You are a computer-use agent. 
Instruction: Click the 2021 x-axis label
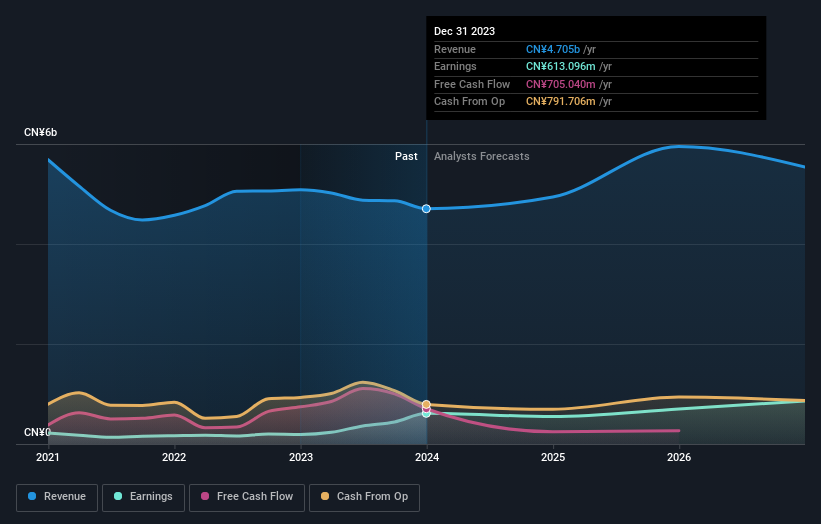[48, 458]
